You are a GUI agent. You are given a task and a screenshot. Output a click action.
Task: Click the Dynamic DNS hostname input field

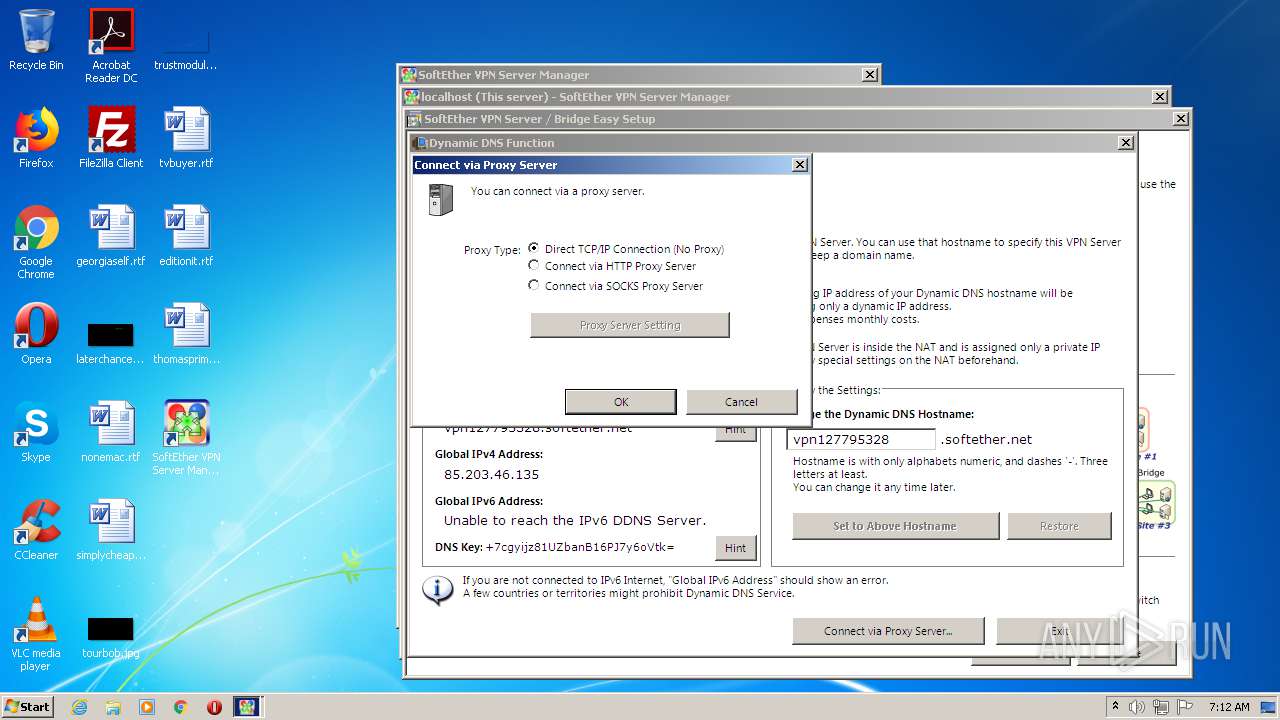861,439
